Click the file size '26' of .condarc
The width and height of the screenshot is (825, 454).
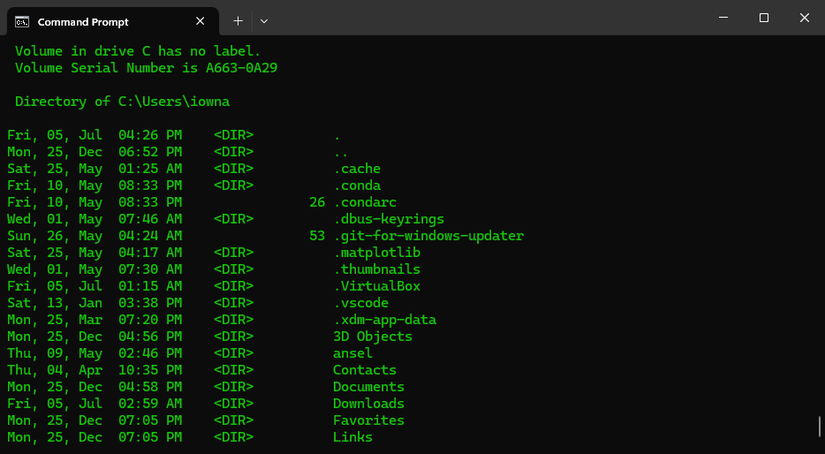point(317,203)
